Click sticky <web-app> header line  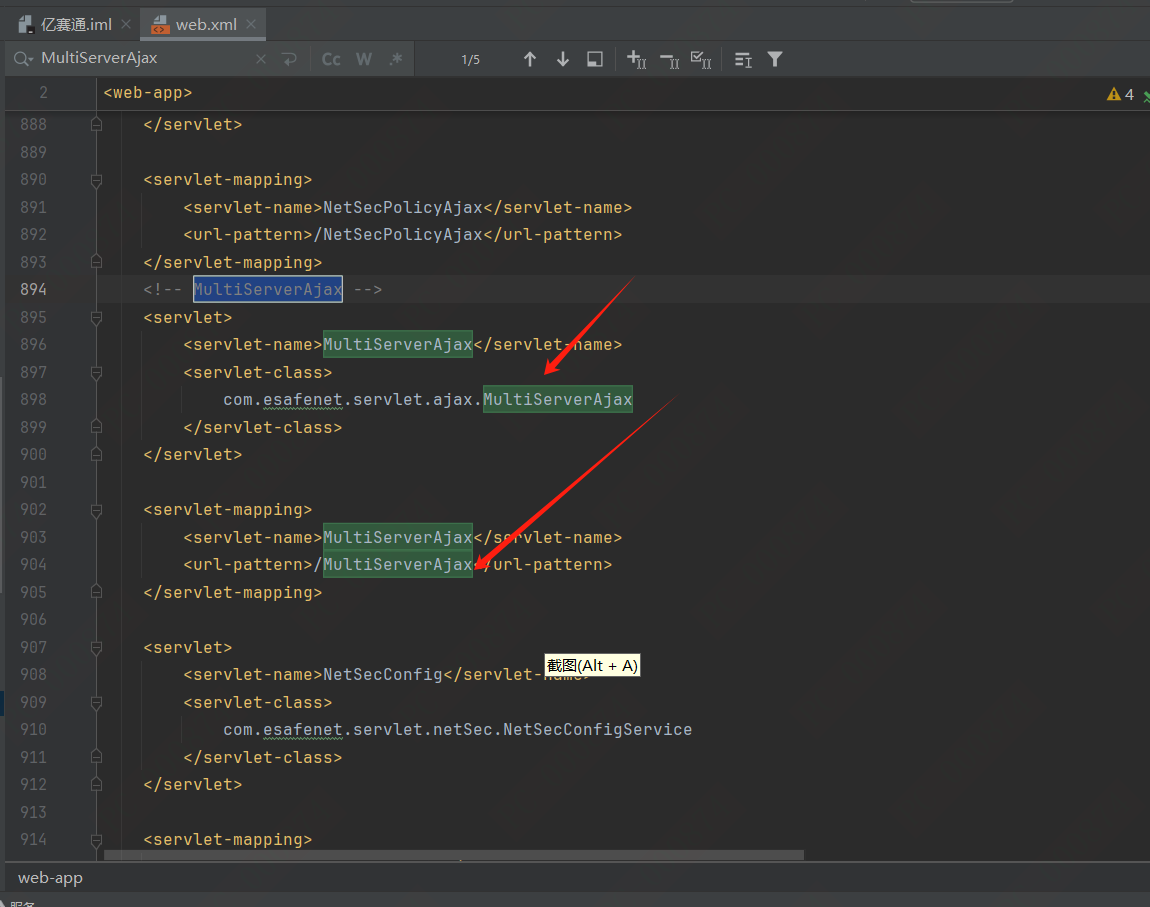(x=147, y=93)
